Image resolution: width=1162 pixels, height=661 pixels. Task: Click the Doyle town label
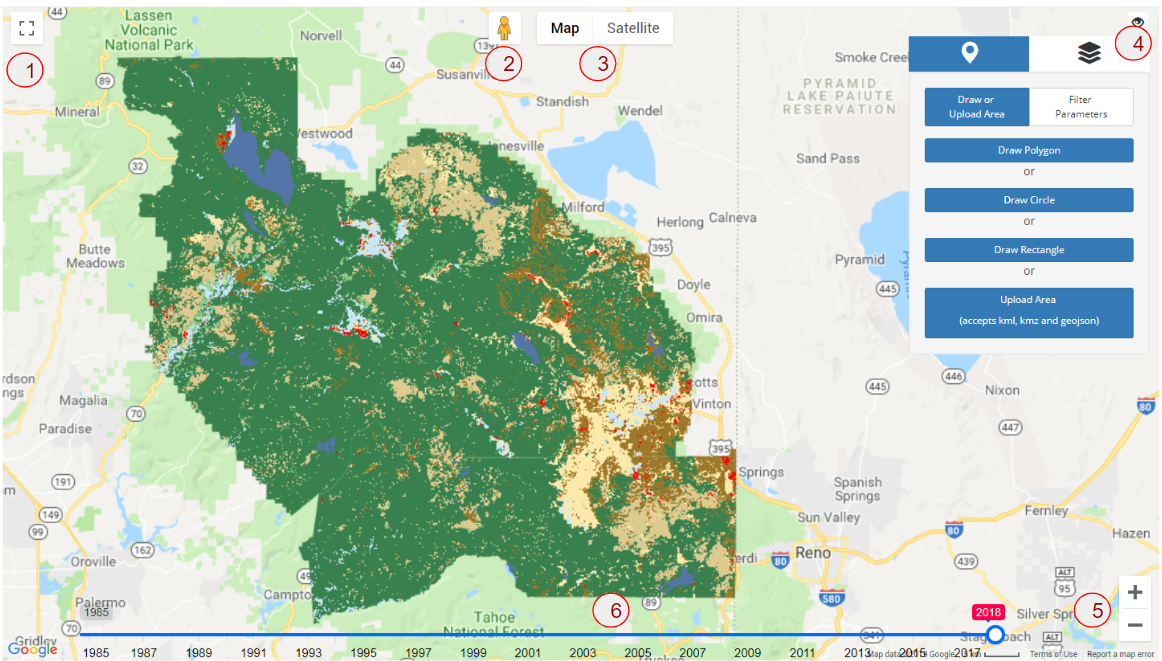point(694,285)
